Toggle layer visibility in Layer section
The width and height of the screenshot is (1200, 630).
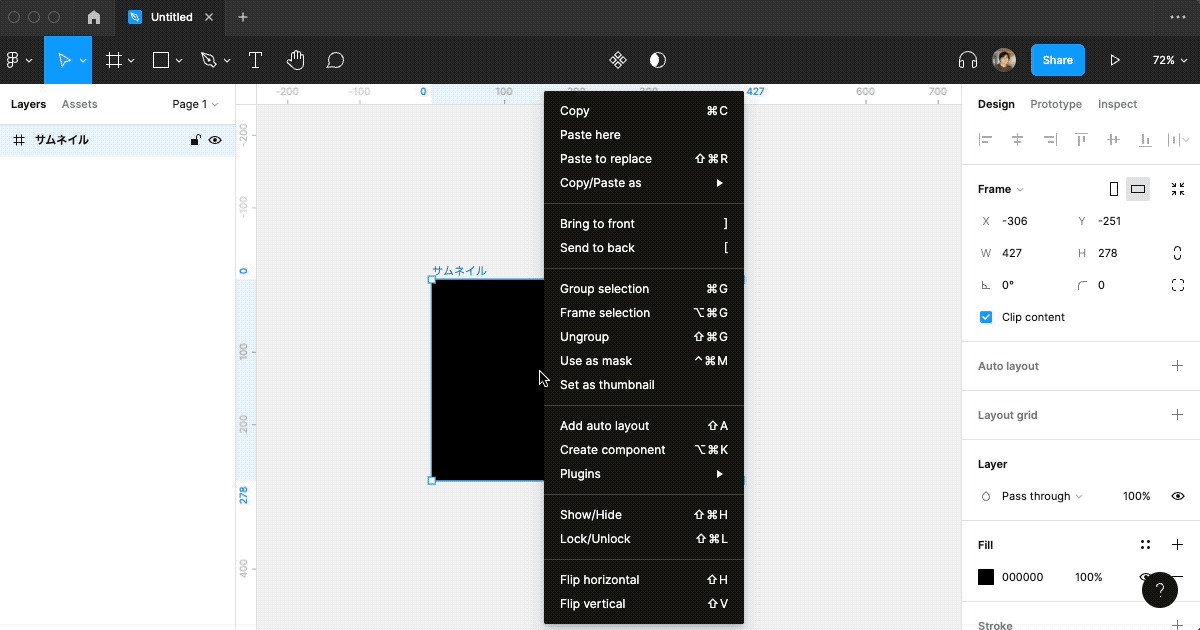point(1178,496)
